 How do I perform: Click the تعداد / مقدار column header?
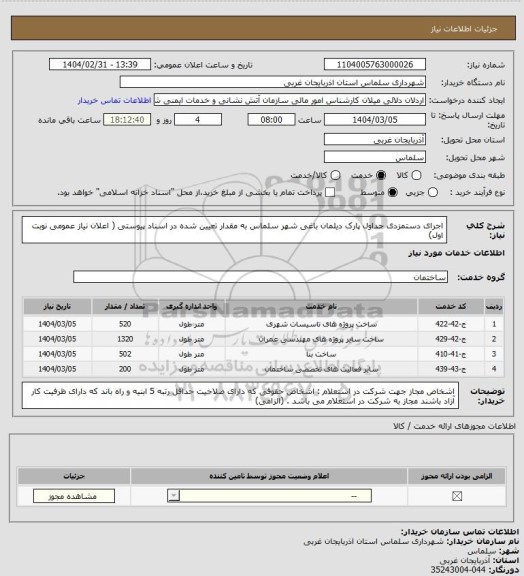click(125, 306)
